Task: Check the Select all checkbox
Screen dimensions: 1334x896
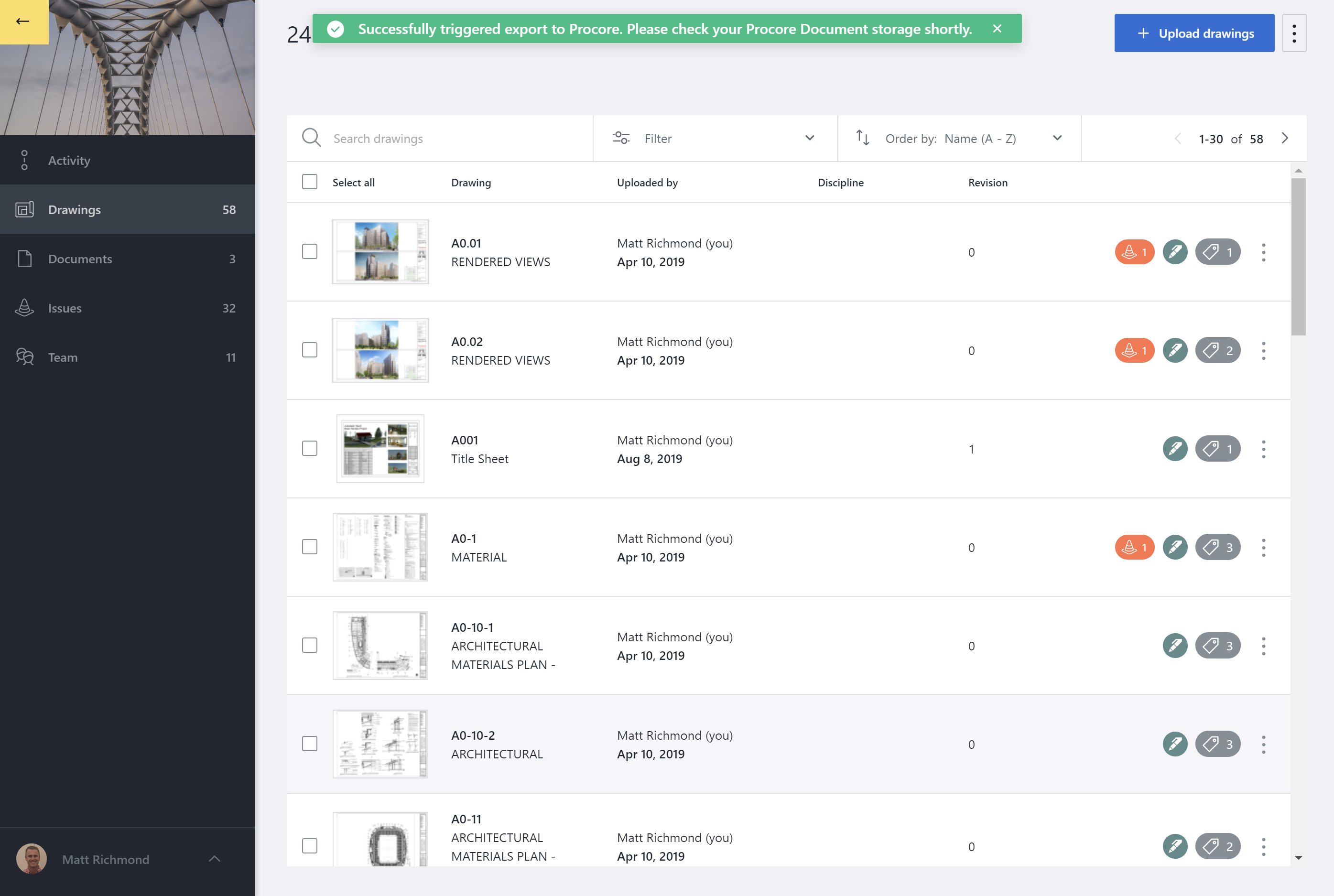Action: (x=309, y=182)
